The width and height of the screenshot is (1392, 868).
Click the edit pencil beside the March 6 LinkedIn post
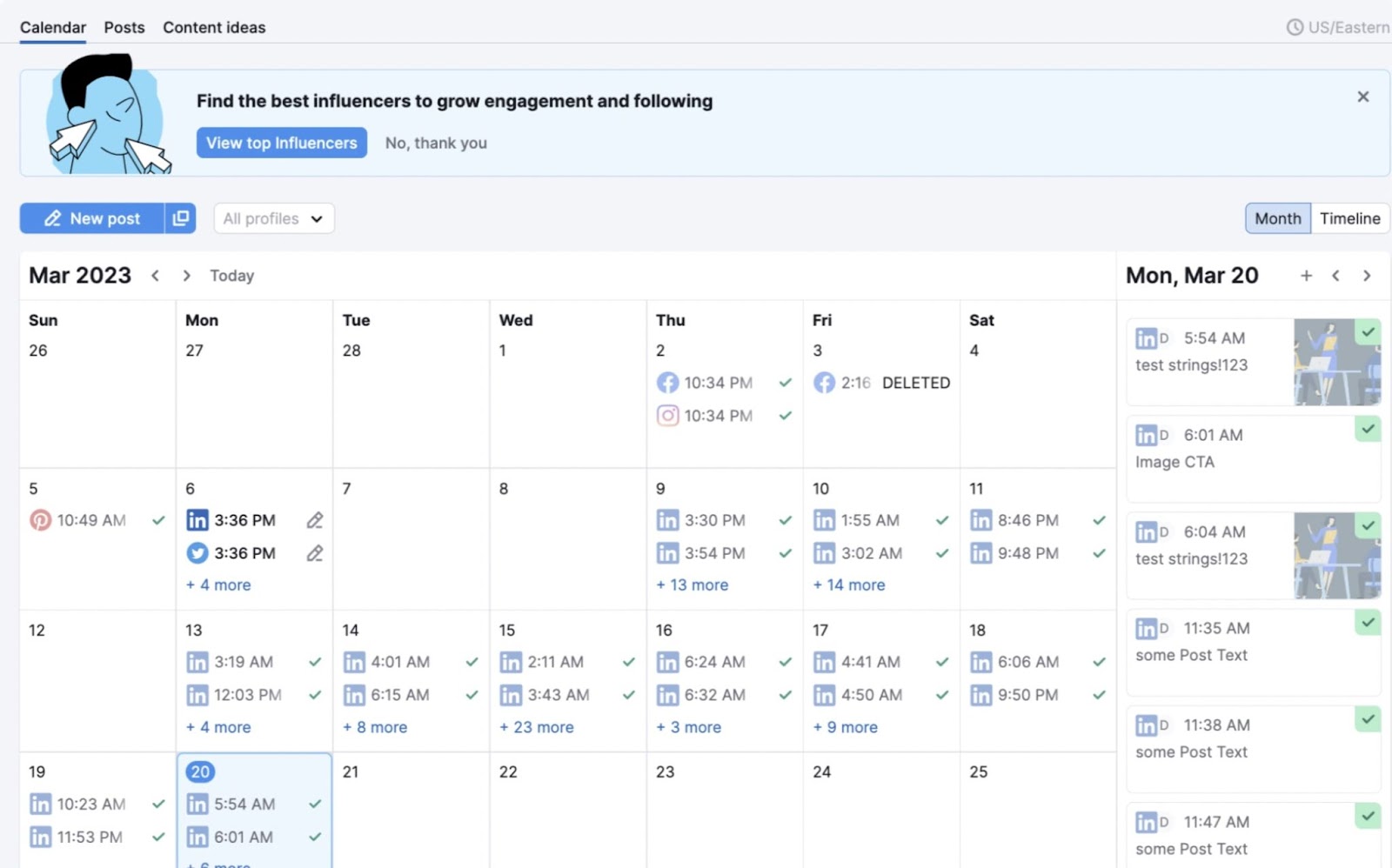tap(314, 519)
